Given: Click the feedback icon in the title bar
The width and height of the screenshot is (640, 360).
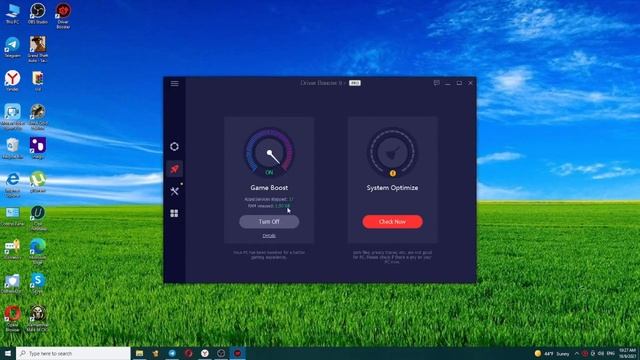Looking at the screenshot, I should [436, 83].
